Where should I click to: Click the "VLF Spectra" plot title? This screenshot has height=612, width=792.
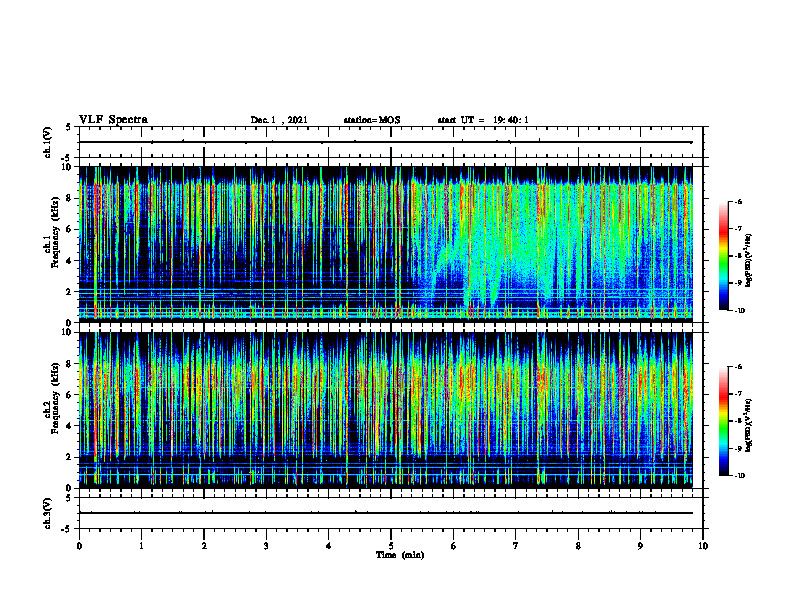(114, 120)
